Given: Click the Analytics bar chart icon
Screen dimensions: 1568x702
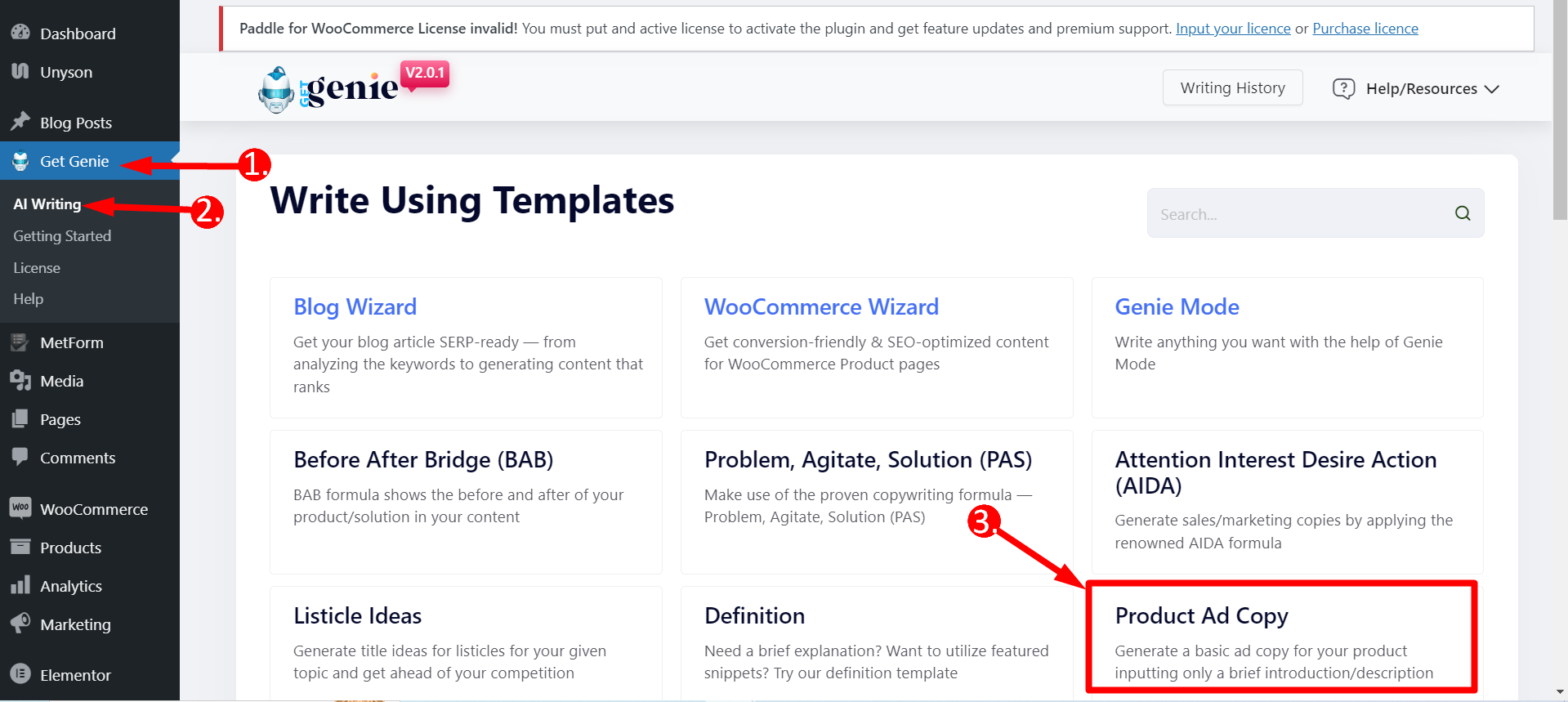Looking at the screenshot, I should [20, 585].
